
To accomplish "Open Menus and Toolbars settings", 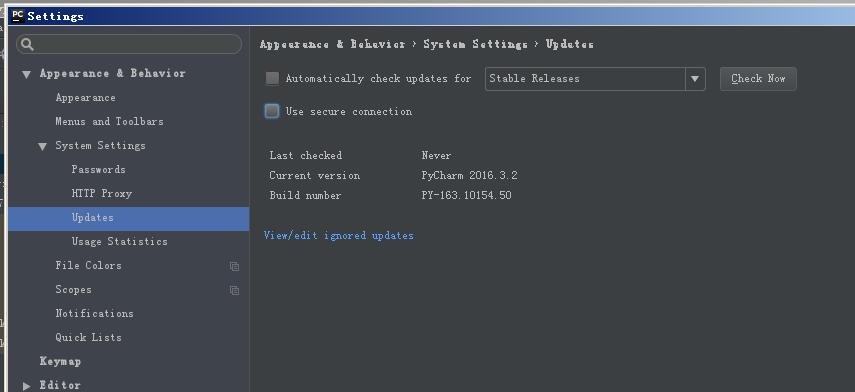I will pyautogui.click(x=109, y=122).
